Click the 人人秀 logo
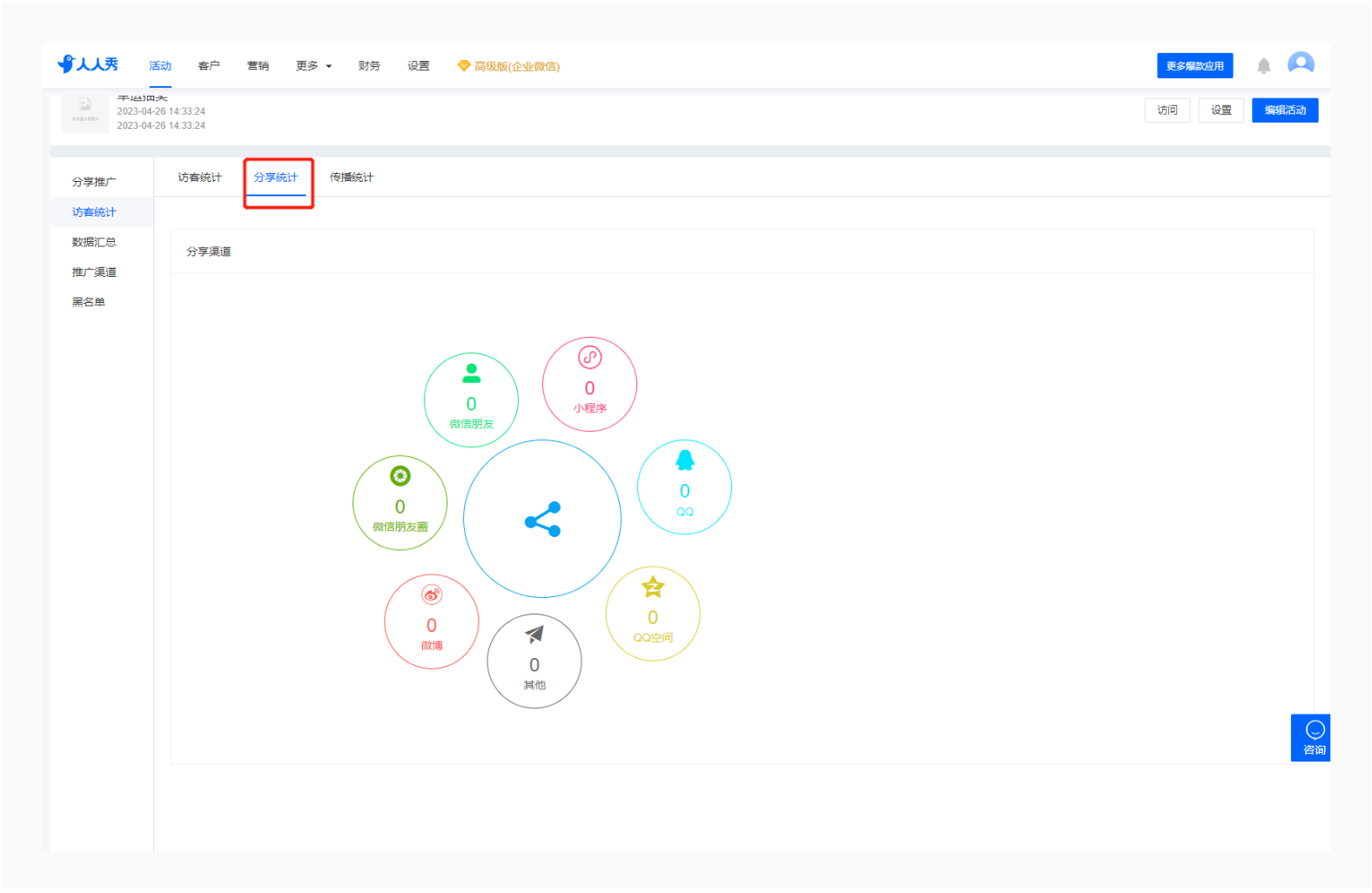Viewport: 1372px width, 893px height. coord(88,64)
